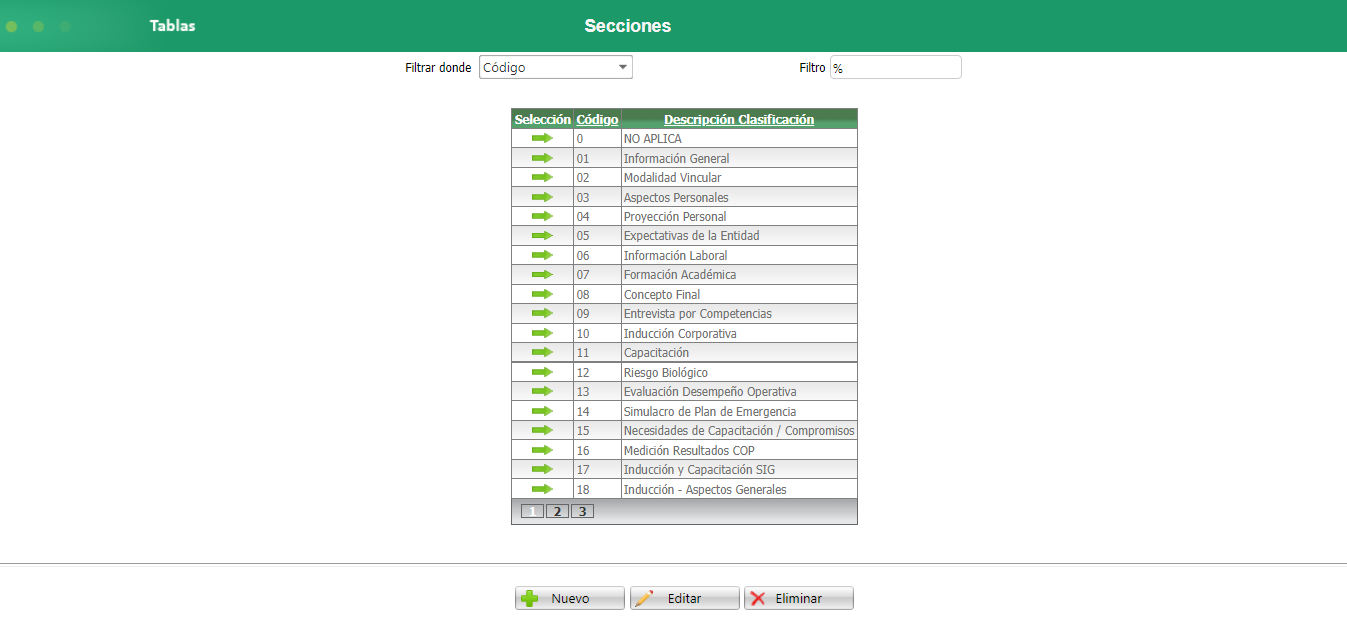Click the Modalidad Vincular description text
The height and width of the screenshot is (636, 1347).
coord(672,177)
